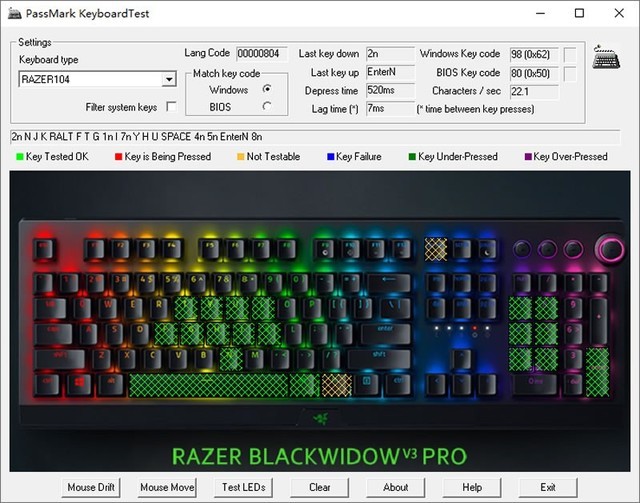The width and height of the screenshot is (640, 503).
Task: Click the Last key down field
Action: (390, 53)
